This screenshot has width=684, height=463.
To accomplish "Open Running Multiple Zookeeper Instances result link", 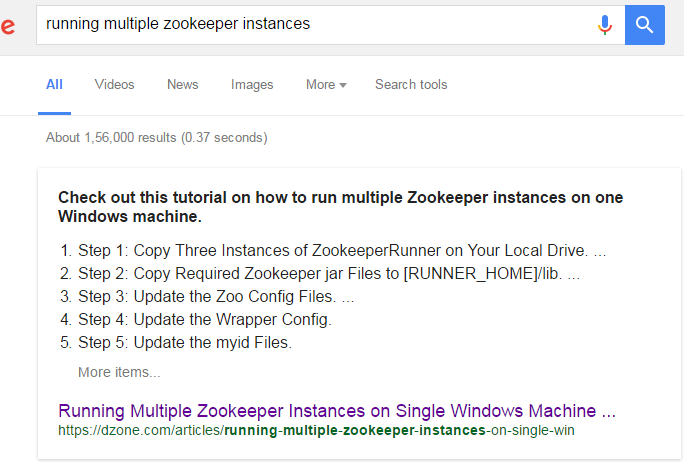I will (337, 411).
